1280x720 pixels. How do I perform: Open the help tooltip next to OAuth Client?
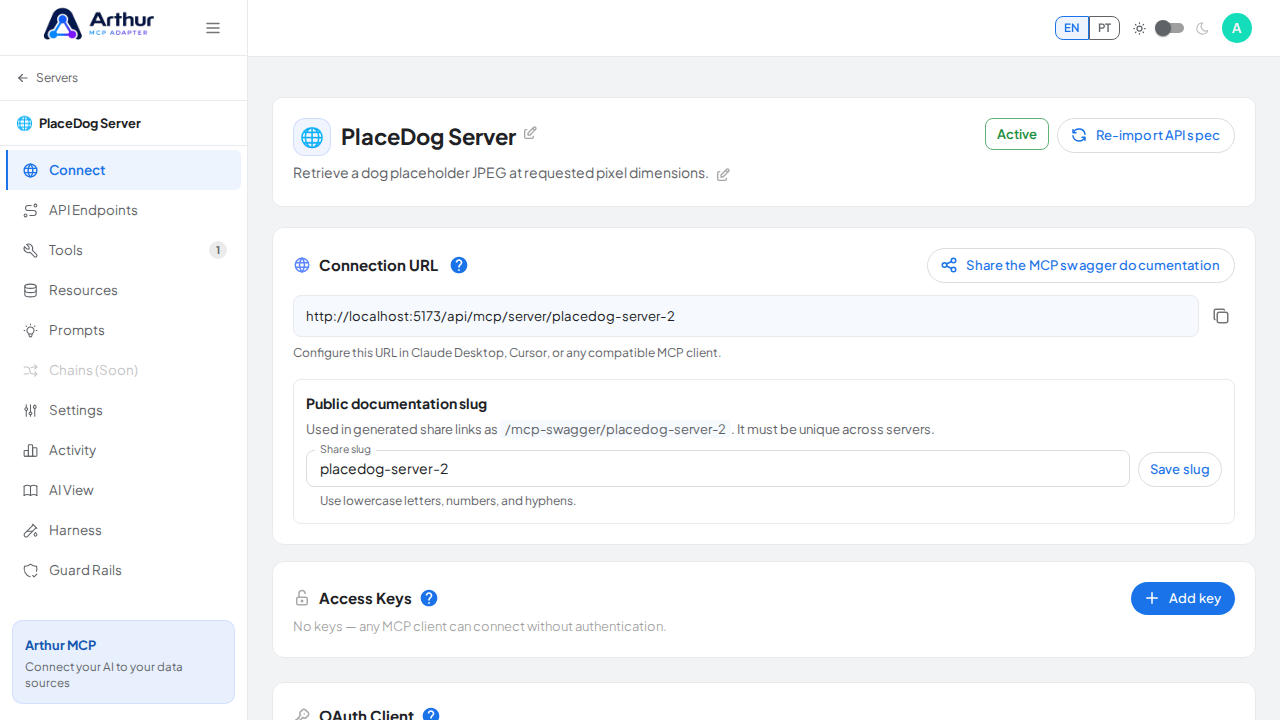pyautogui.click(x=431, y=714)
